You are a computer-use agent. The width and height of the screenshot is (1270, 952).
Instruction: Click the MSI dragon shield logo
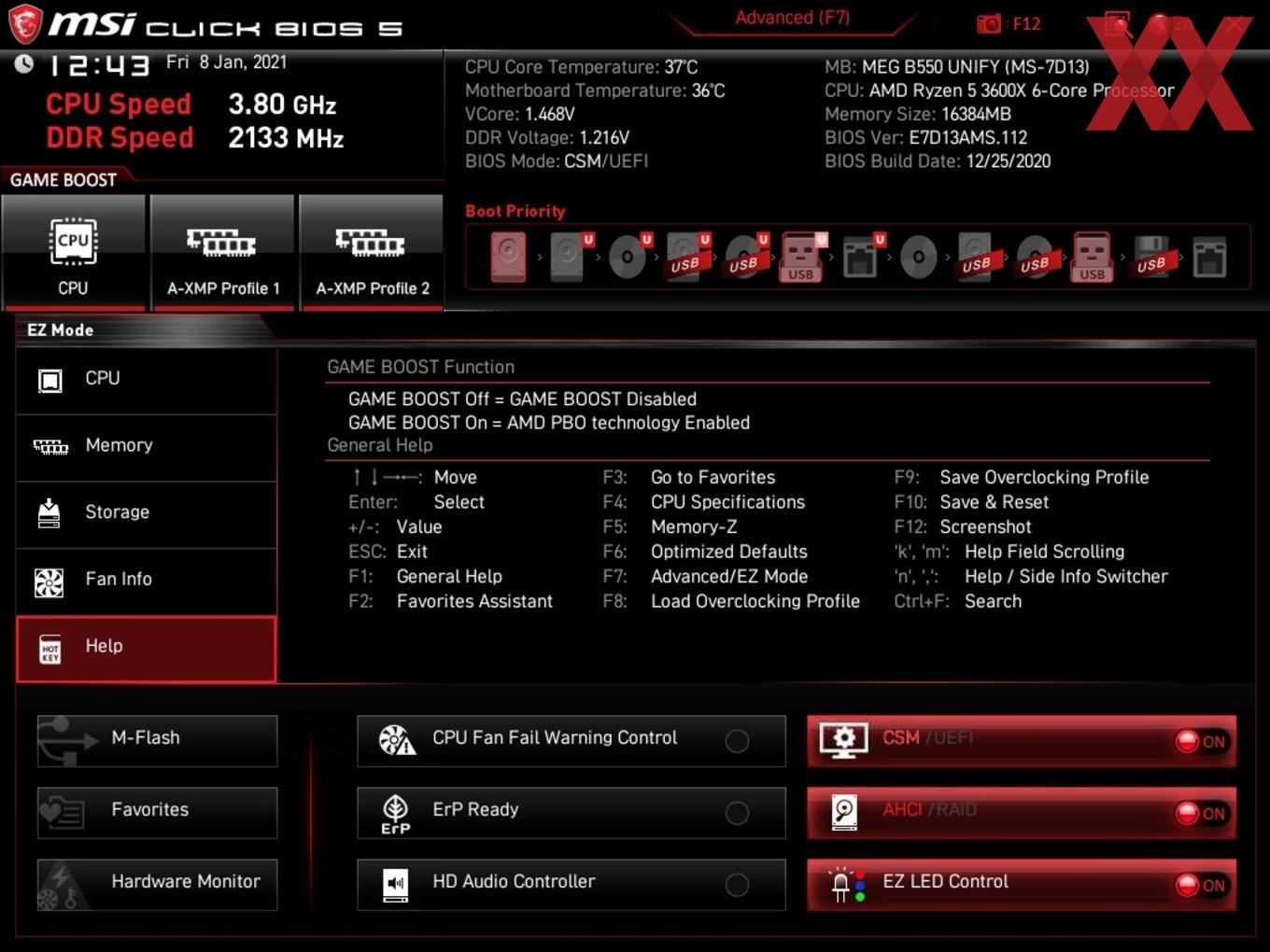[25, 23]
